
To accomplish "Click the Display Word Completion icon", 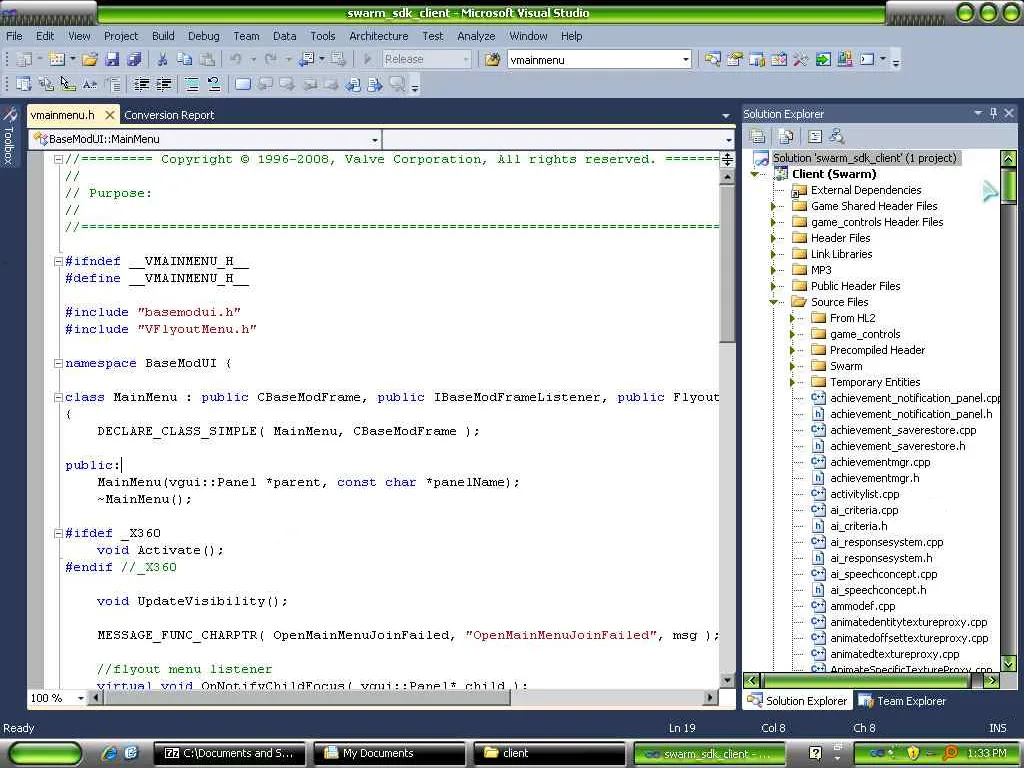I will coord(90,84).
